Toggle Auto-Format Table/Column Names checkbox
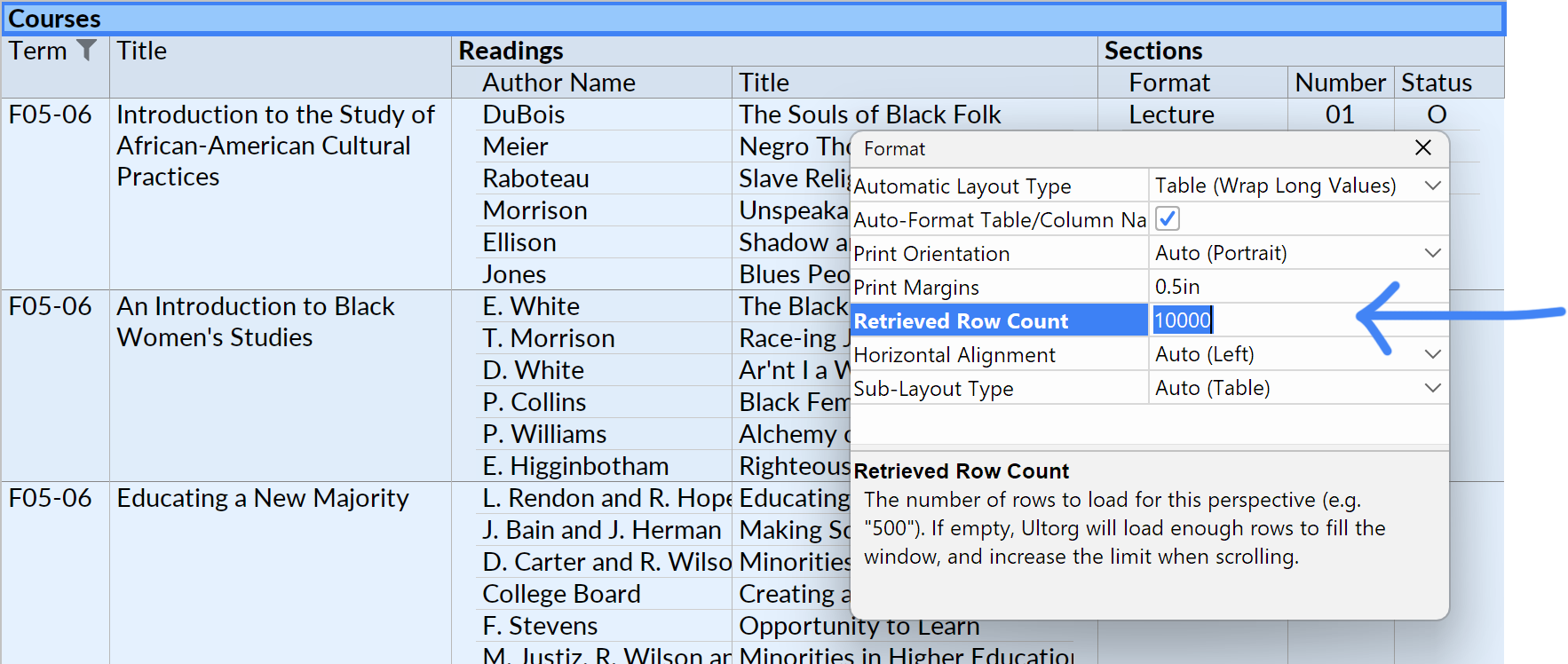 tap(1167, 218)
